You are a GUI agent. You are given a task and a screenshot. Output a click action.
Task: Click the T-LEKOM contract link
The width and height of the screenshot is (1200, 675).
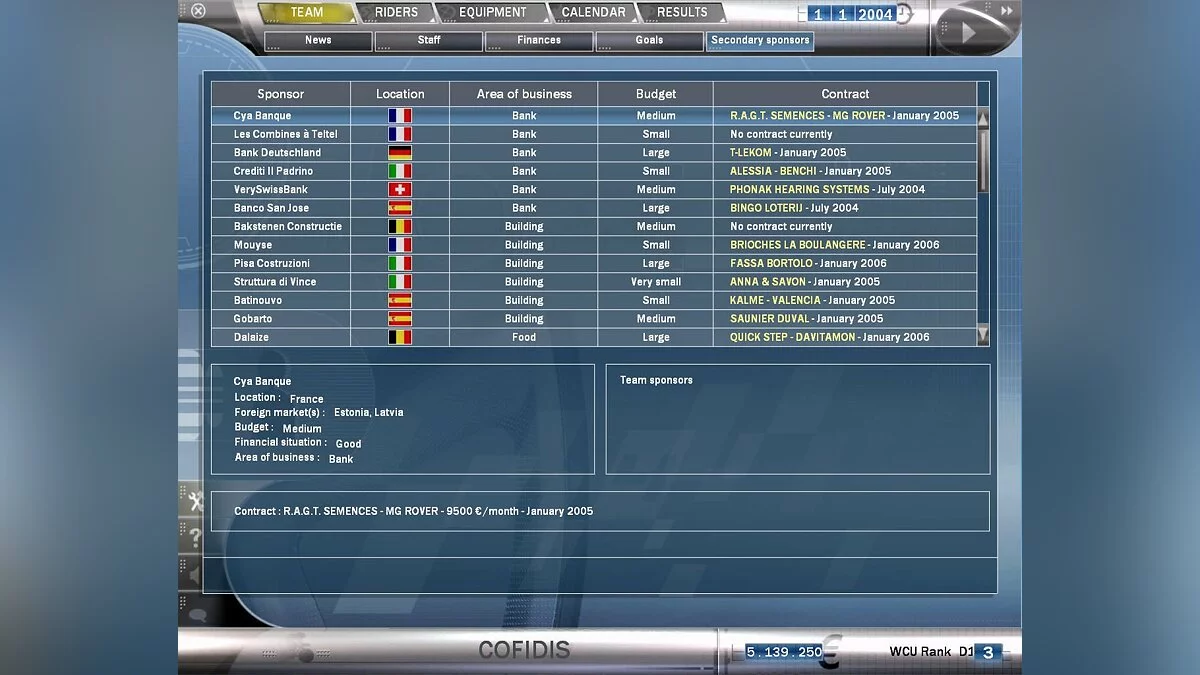click(751, 153)
